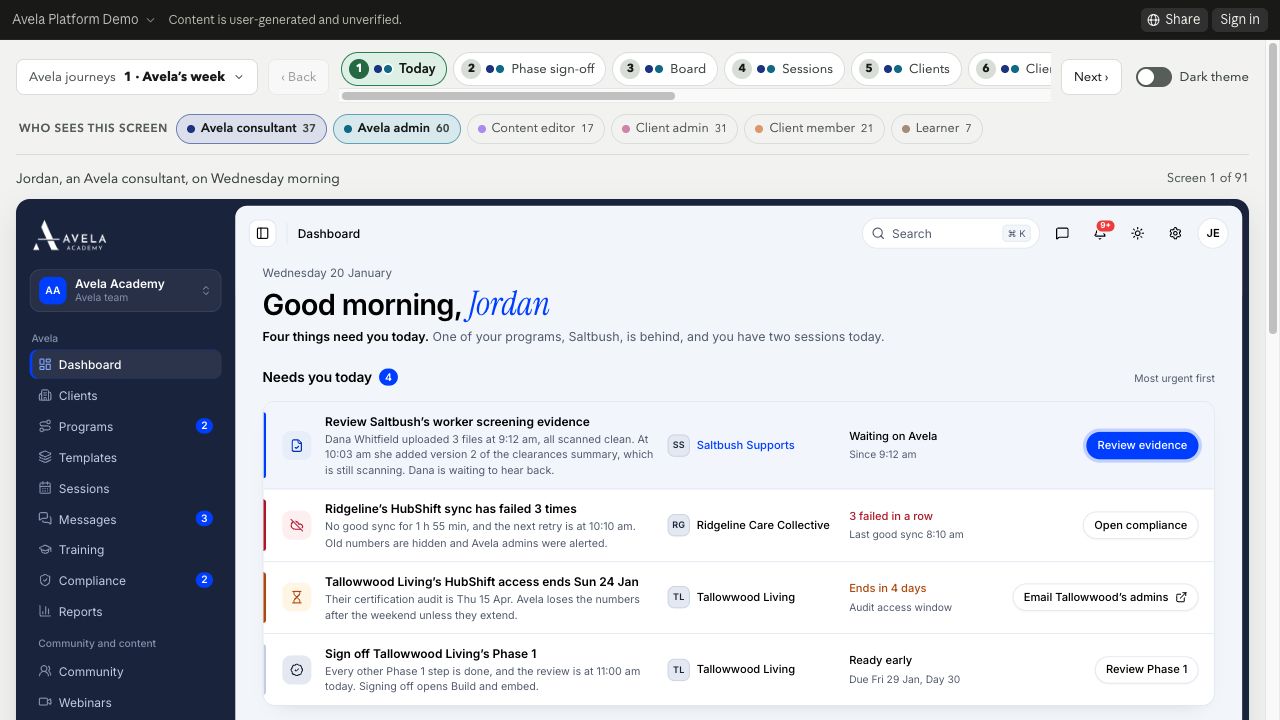Screen dimensions: 1280x720
Task: Click Email Tallowwood's admins button
Action: (x=1105, y=597)
